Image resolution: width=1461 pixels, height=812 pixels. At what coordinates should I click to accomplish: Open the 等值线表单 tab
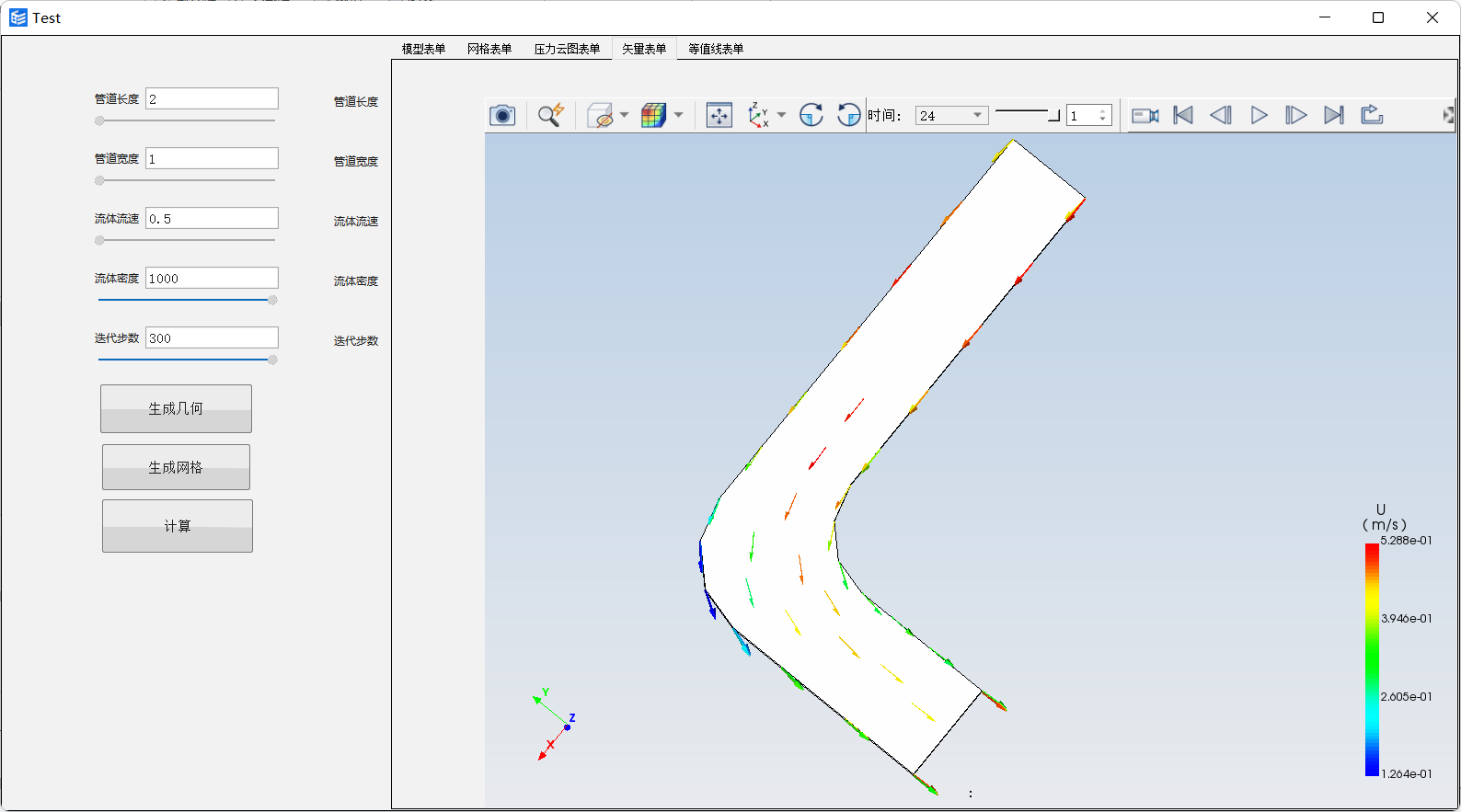(716, 49)
